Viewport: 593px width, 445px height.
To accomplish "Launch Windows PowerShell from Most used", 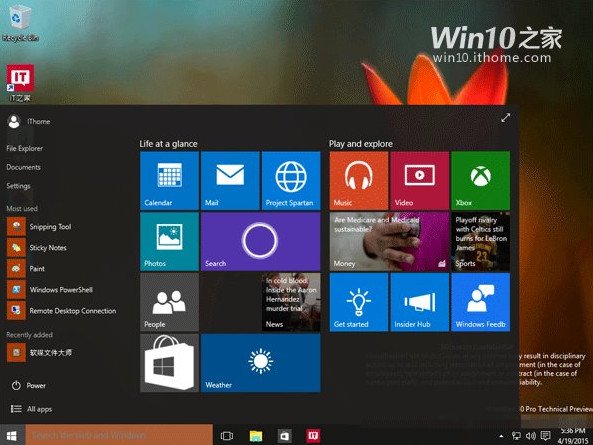I will click(50, 290).
